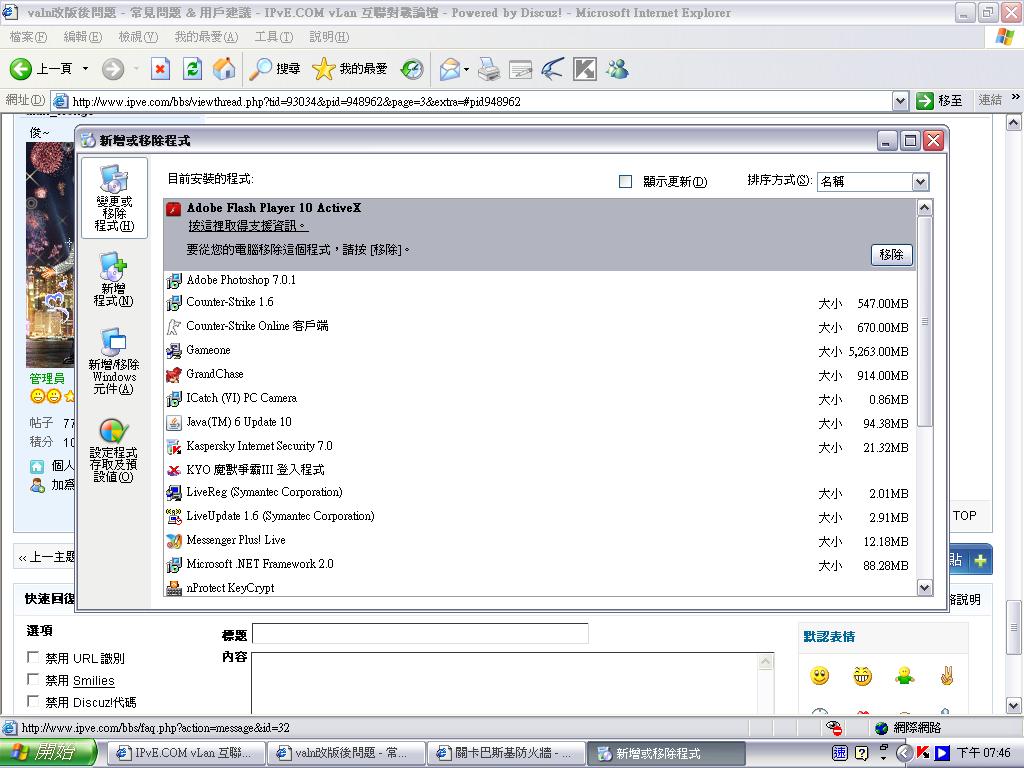Click the Kaspersky tray icon in taskbar
This screenshot has height=768, width=1024.
[923, 752]
